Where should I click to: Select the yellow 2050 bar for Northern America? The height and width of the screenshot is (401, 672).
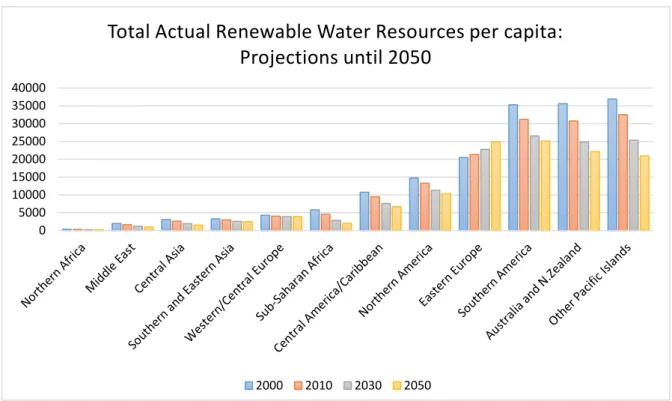pos(446,212)
